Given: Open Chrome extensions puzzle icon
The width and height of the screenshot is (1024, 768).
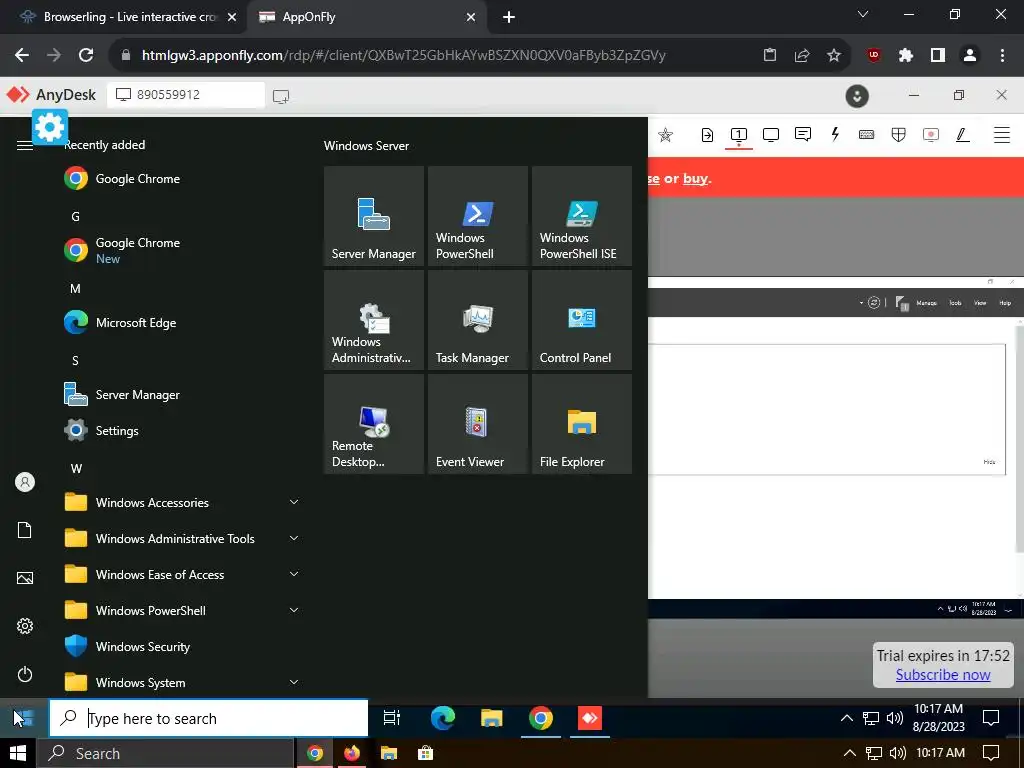Looking at the screenshot, I should (905, 56).
